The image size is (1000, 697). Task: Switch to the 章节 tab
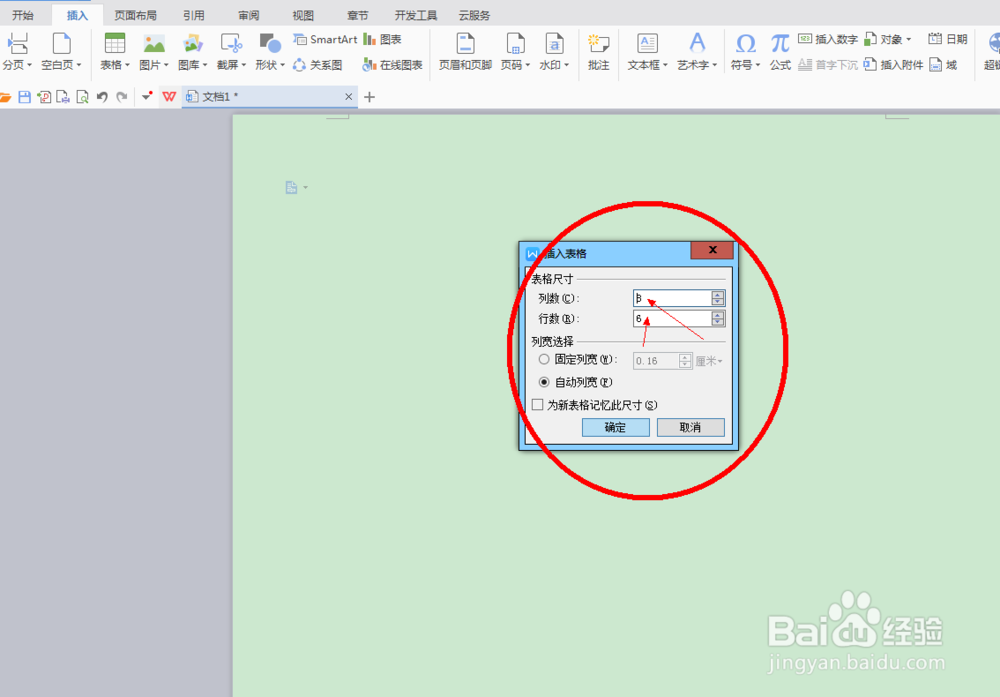tap(358, 15)
